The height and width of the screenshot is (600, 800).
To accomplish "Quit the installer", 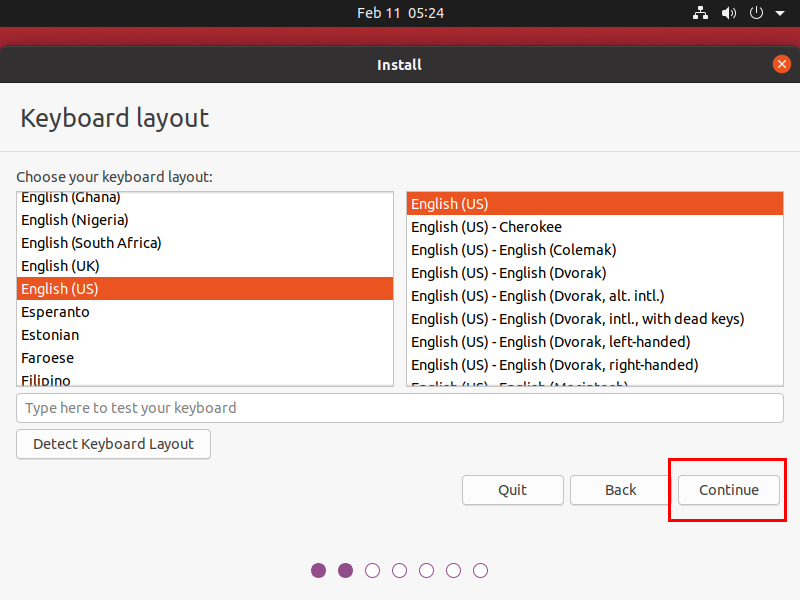I will click(512, 490).
